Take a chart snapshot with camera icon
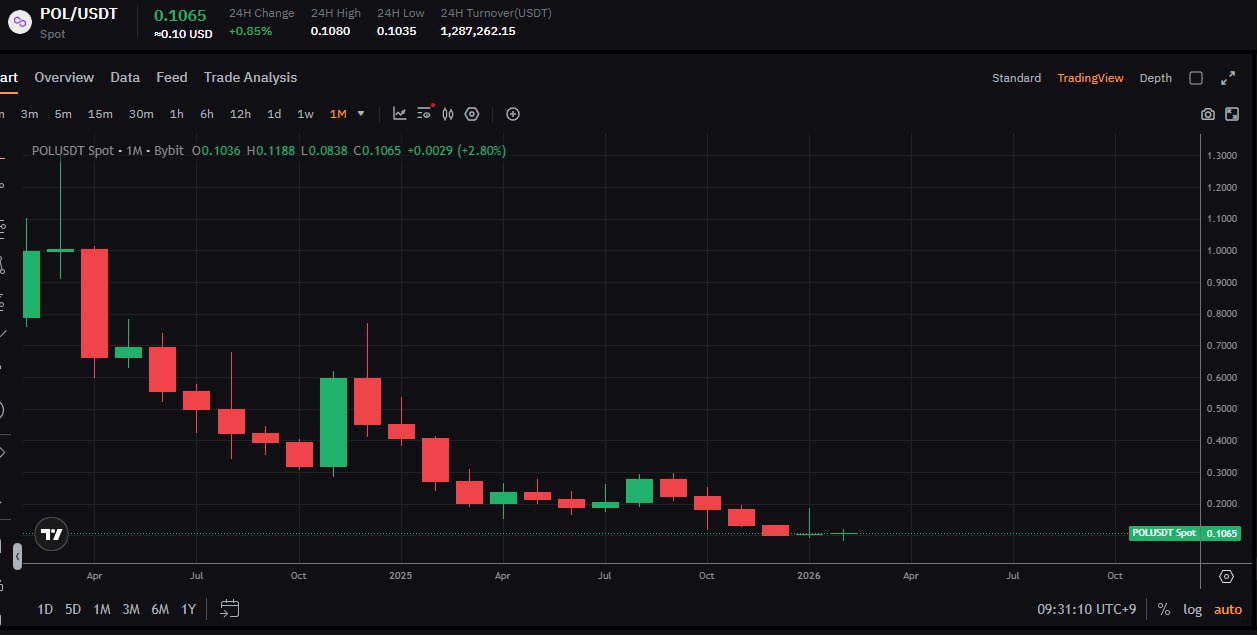Screen dimensions: 1257x635 (1208, 114)
